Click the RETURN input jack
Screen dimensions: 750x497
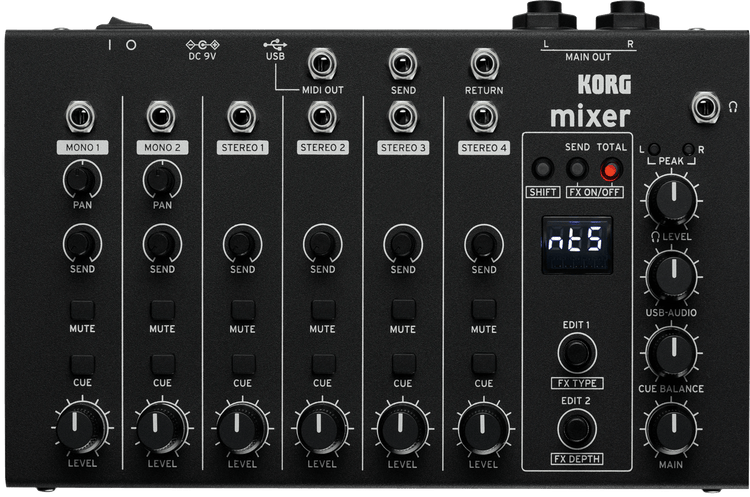[x=484, y=64]
